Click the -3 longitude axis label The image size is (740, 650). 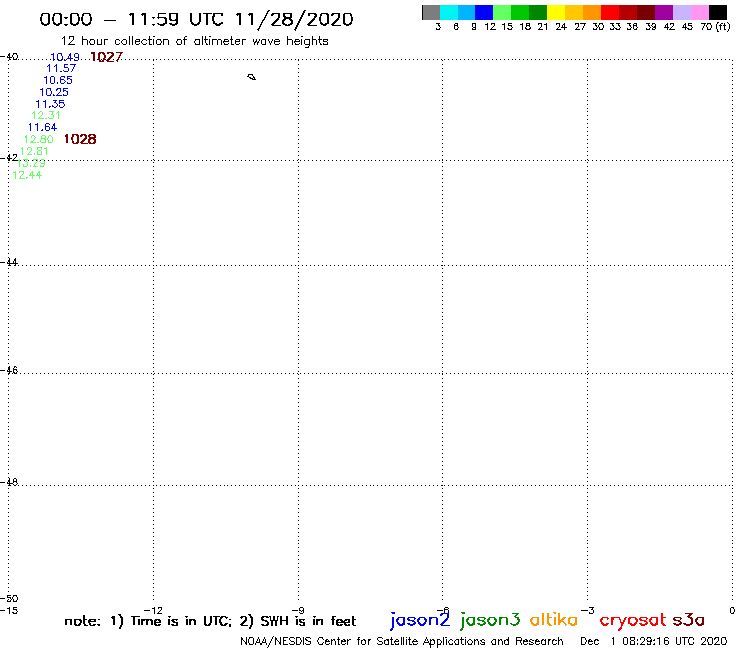click(x=588, y=610)
